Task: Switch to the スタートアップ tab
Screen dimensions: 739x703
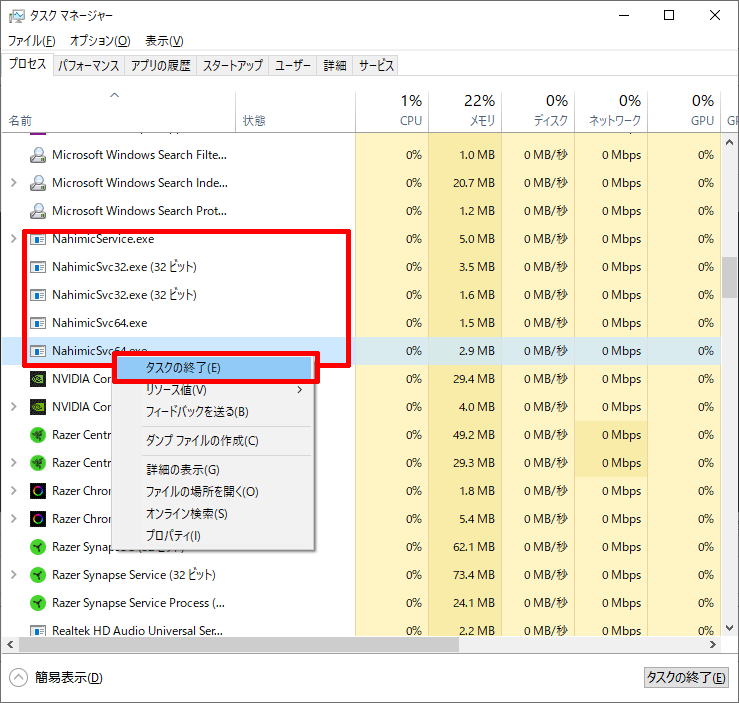Action: pyautogui.click(x=233, y=65)
